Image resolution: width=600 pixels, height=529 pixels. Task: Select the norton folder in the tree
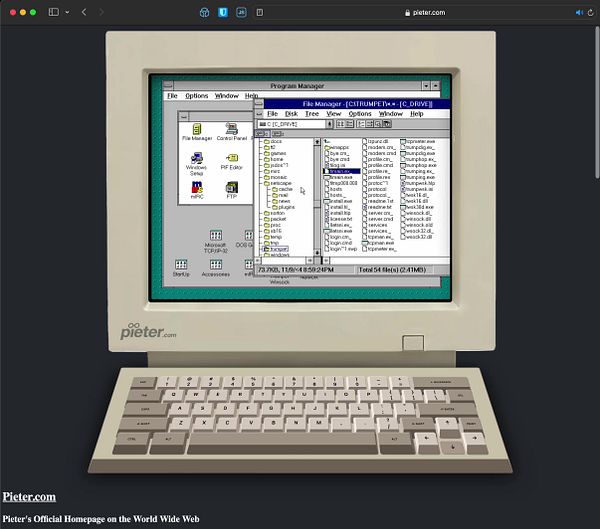click(274, 213)
